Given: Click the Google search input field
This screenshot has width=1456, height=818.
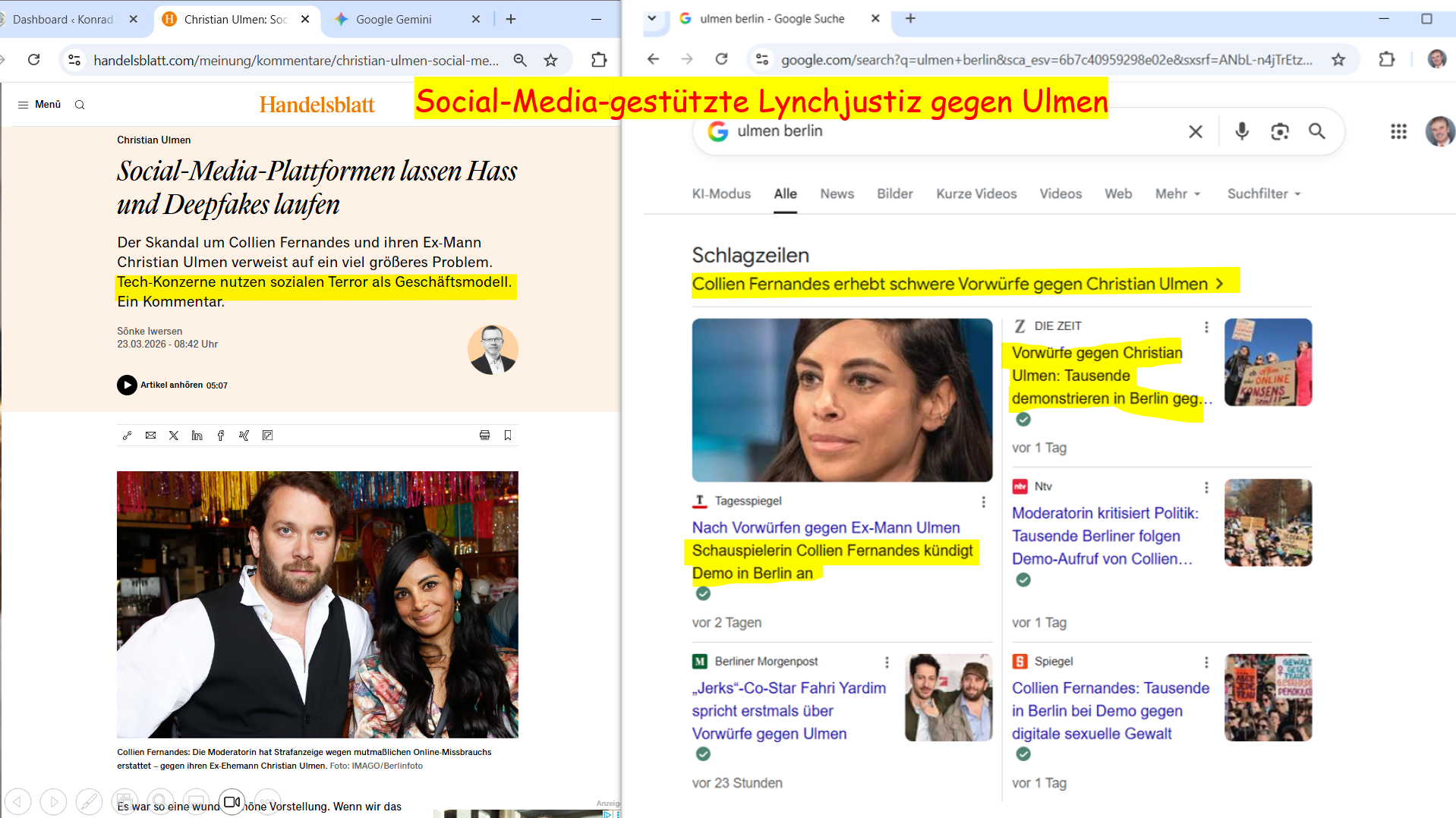Looking at the screenshot, I should click(x=949, y=131).
